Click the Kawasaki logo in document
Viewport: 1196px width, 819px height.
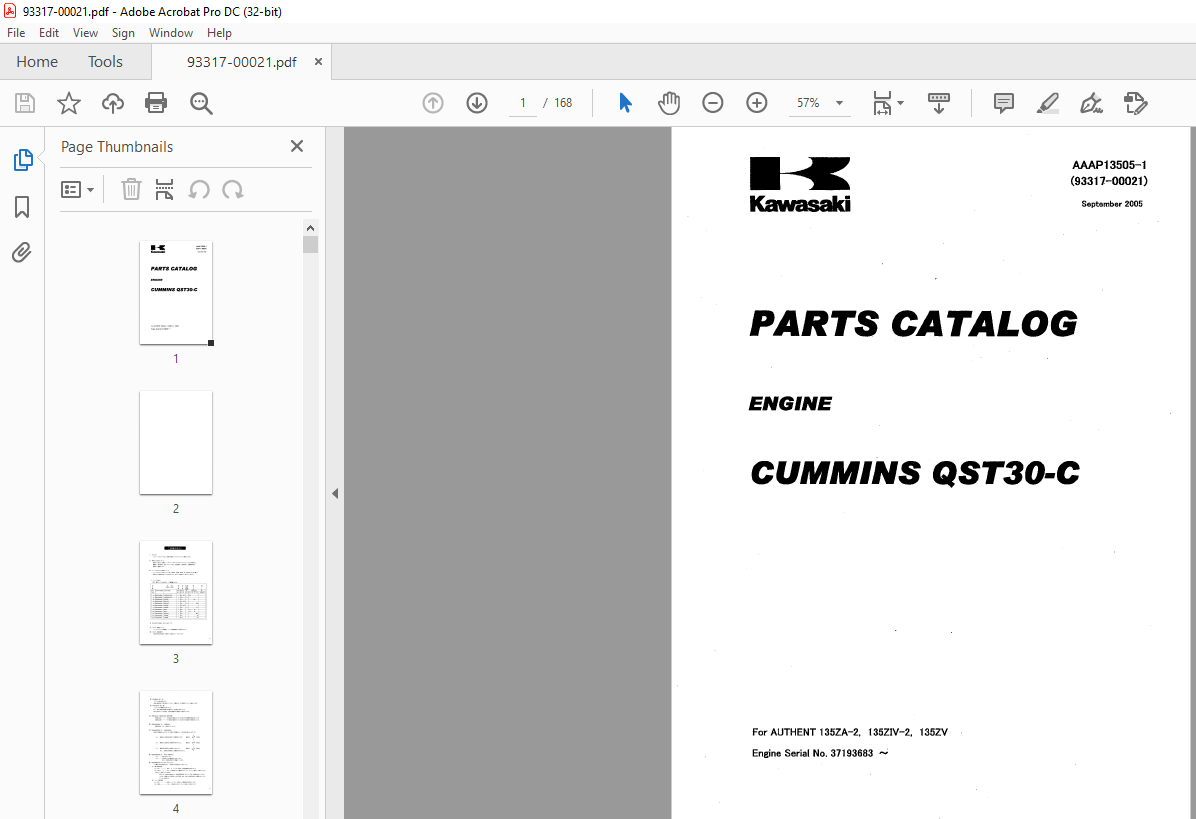click(800, 185)
